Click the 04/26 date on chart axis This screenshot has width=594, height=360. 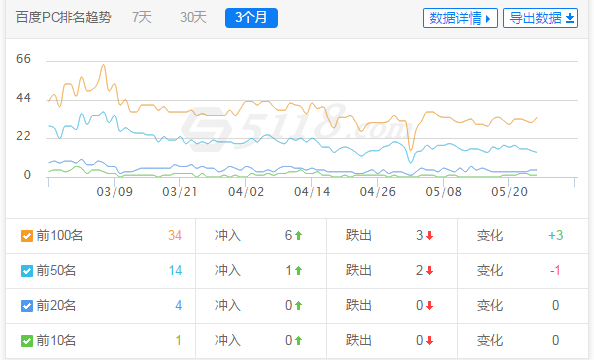378,192
